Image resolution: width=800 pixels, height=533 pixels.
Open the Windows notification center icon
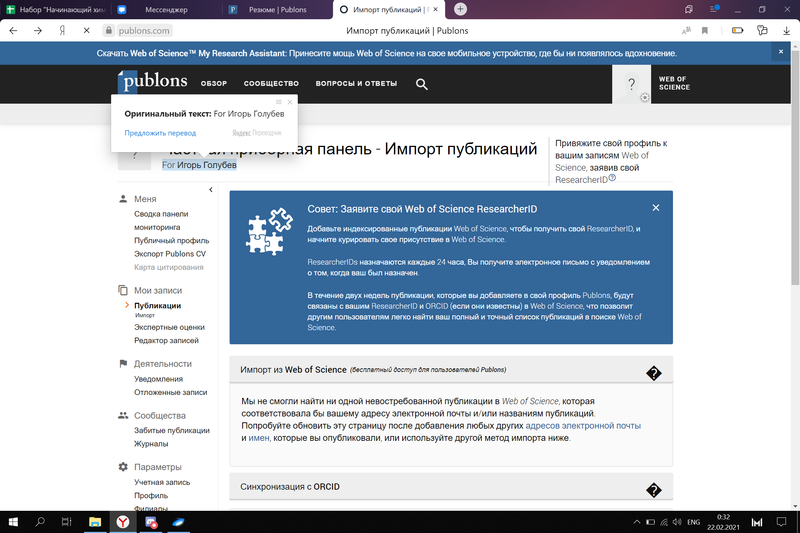pos(781,522)
